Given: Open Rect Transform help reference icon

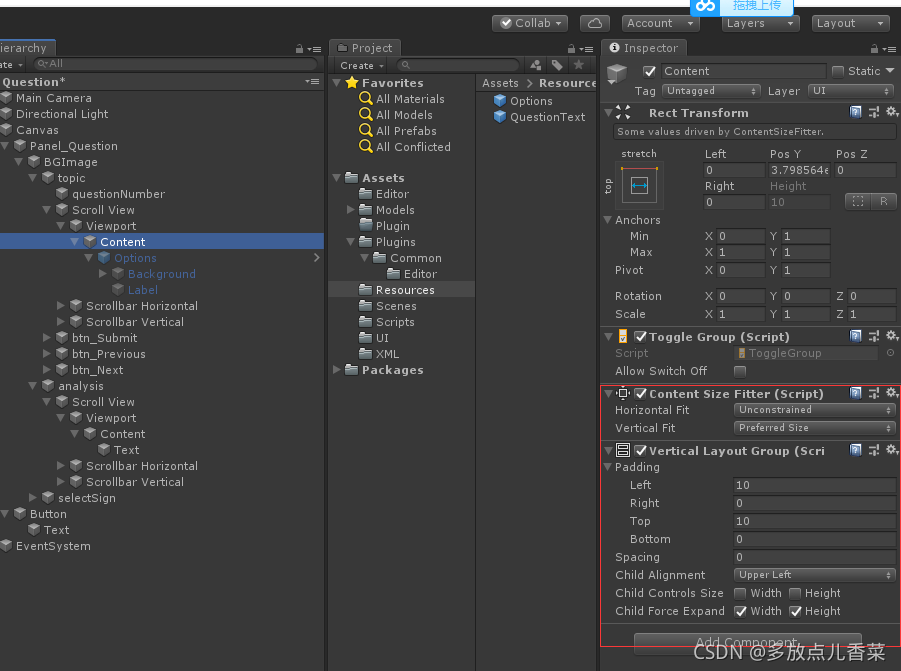Looking at the screenshot, I should (x=856, y=112).
